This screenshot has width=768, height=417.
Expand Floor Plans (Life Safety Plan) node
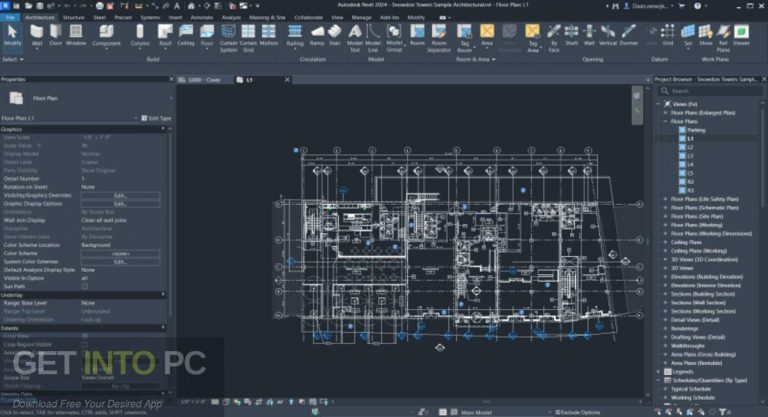pos(666,199)
